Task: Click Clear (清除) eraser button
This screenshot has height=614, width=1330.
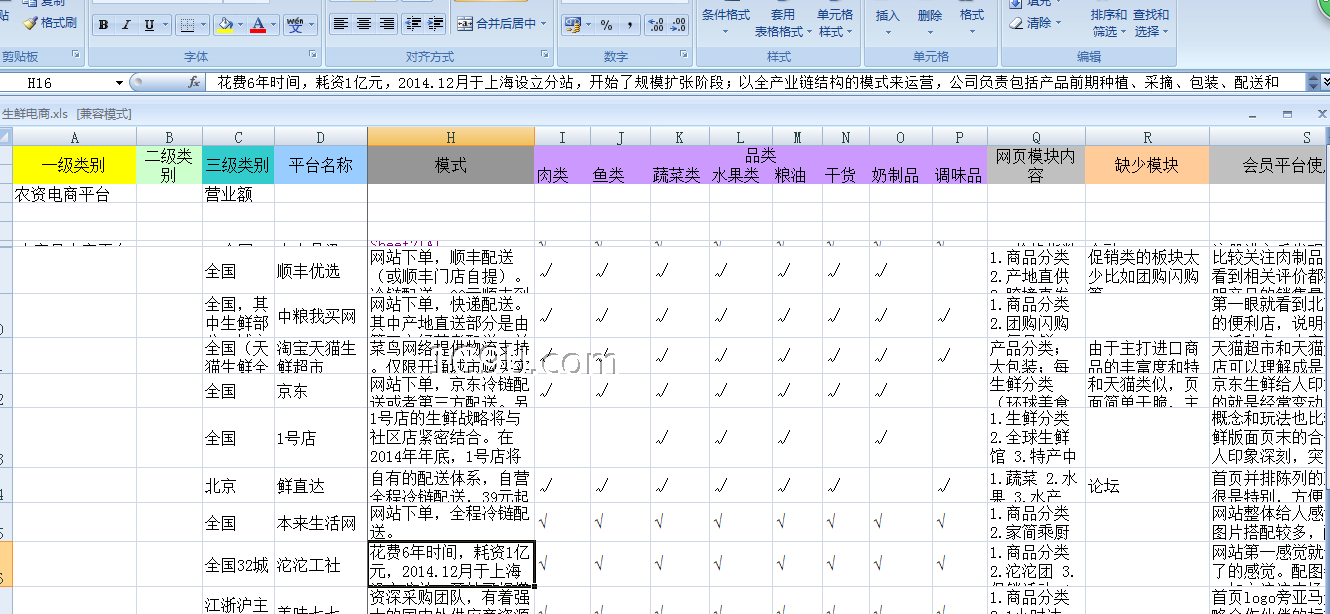Action: point(1033,23)
